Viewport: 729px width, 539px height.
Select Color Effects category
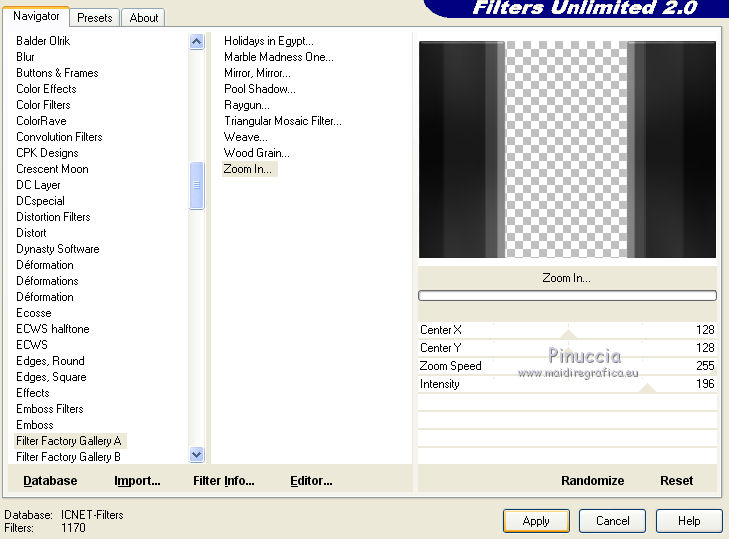point(46,89)
